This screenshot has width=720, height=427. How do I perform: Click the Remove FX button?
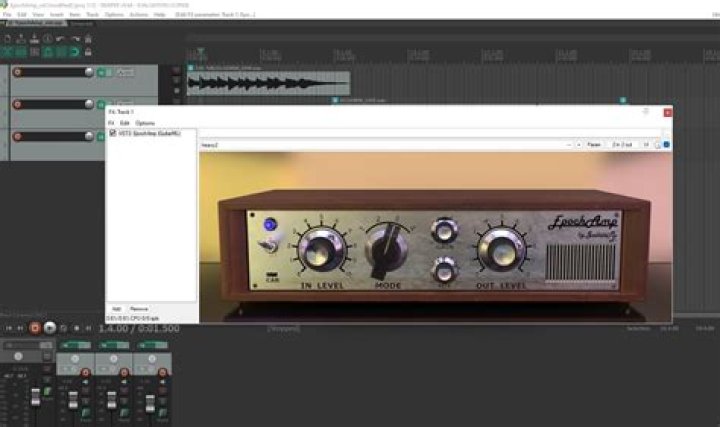(139, 309)
